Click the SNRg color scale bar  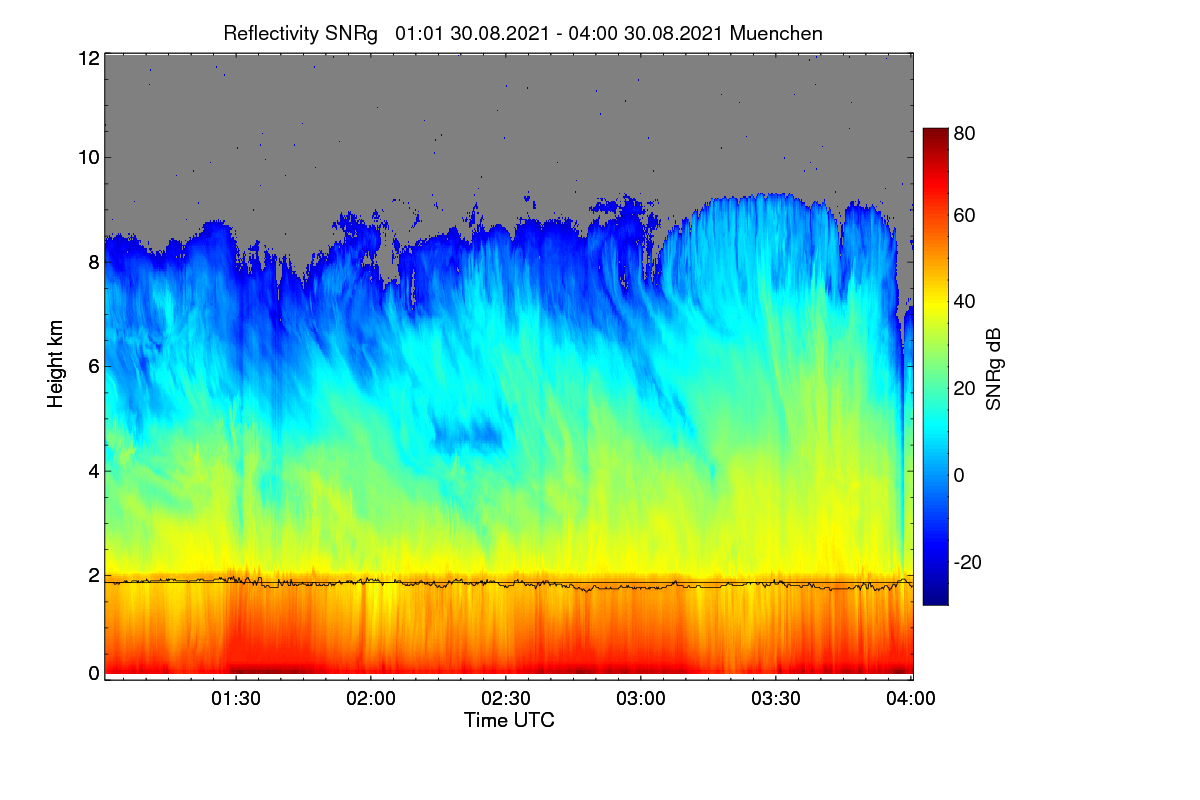934,366
